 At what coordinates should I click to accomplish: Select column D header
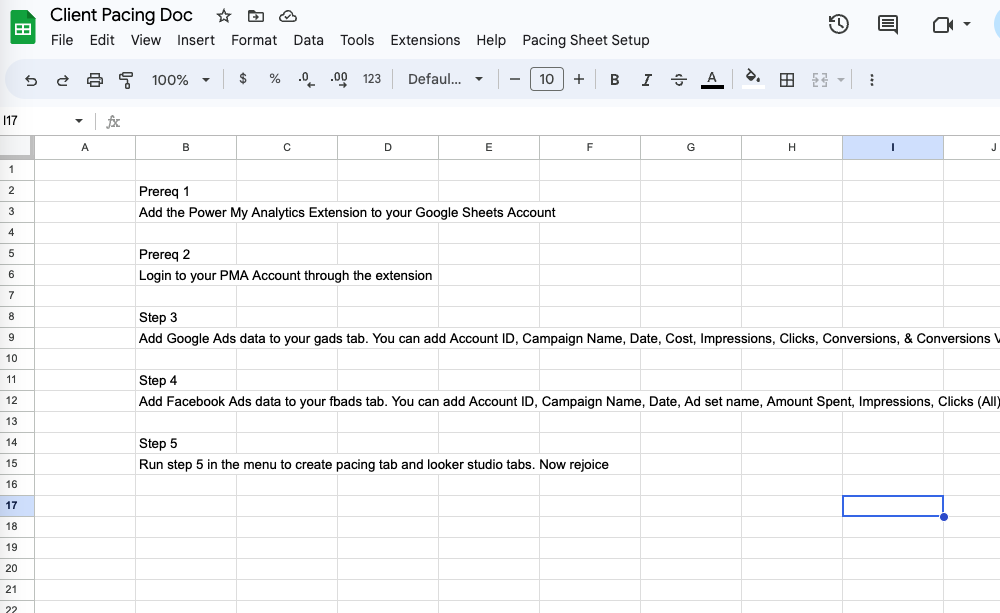tap(388, 147)
